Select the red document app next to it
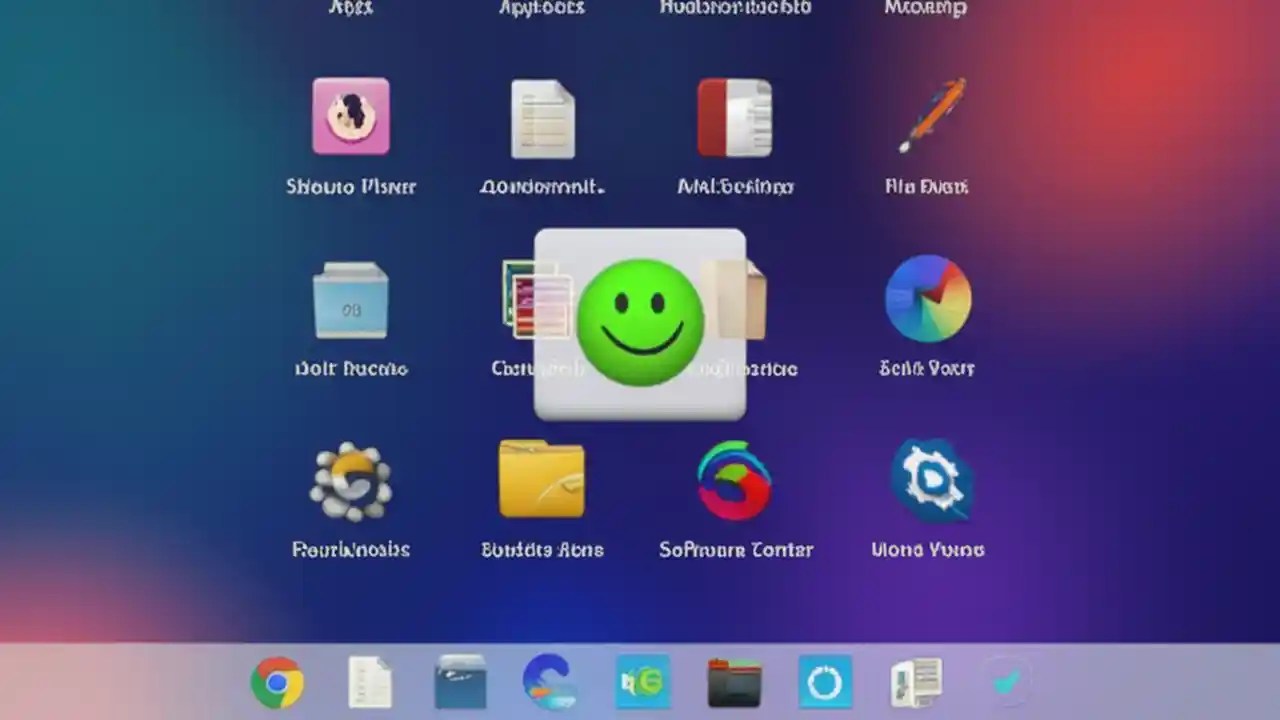Viewport: 1280px width, 720px height. coord(735,118)
